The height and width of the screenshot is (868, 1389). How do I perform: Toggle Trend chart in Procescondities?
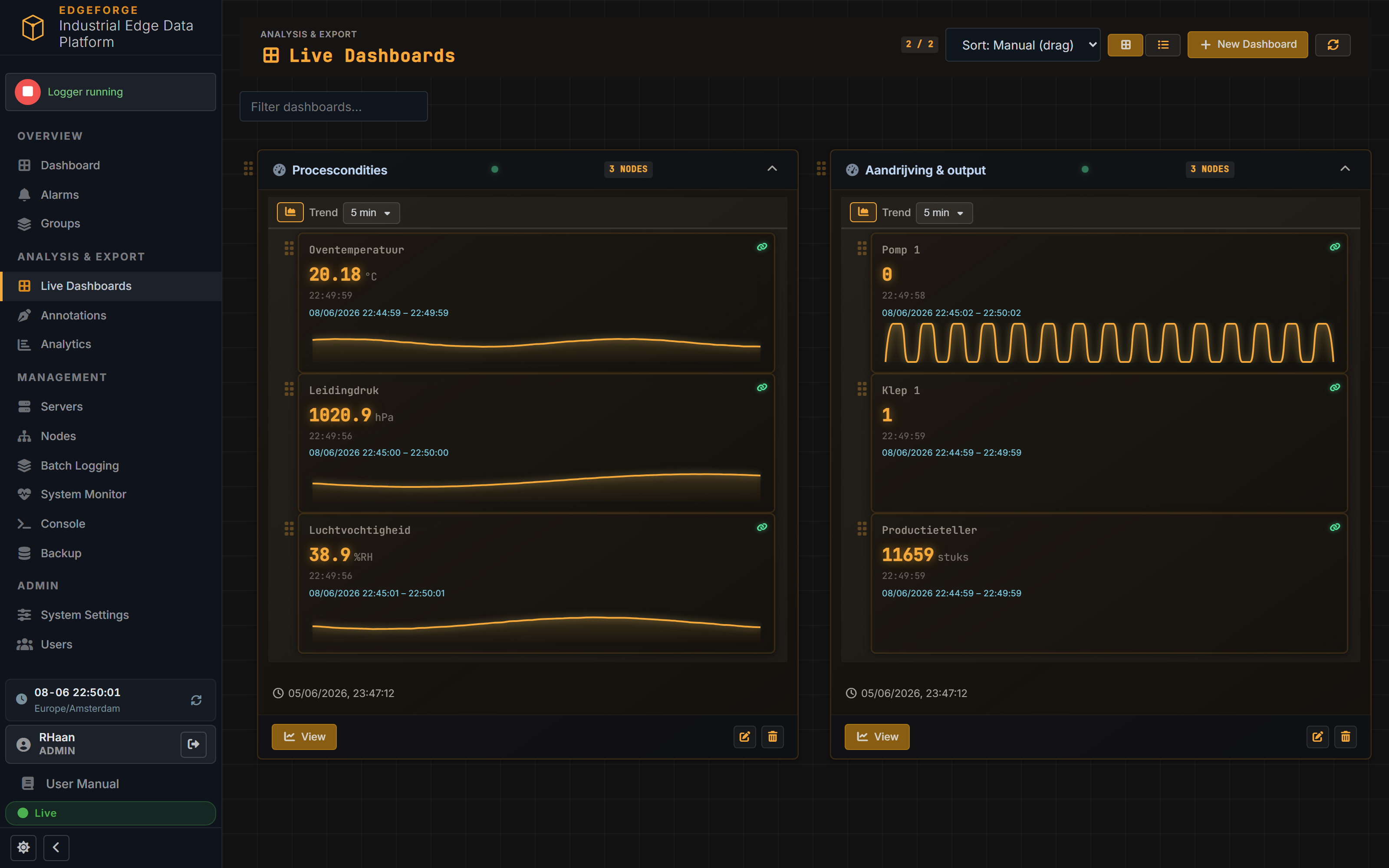[x=290, y=212]
